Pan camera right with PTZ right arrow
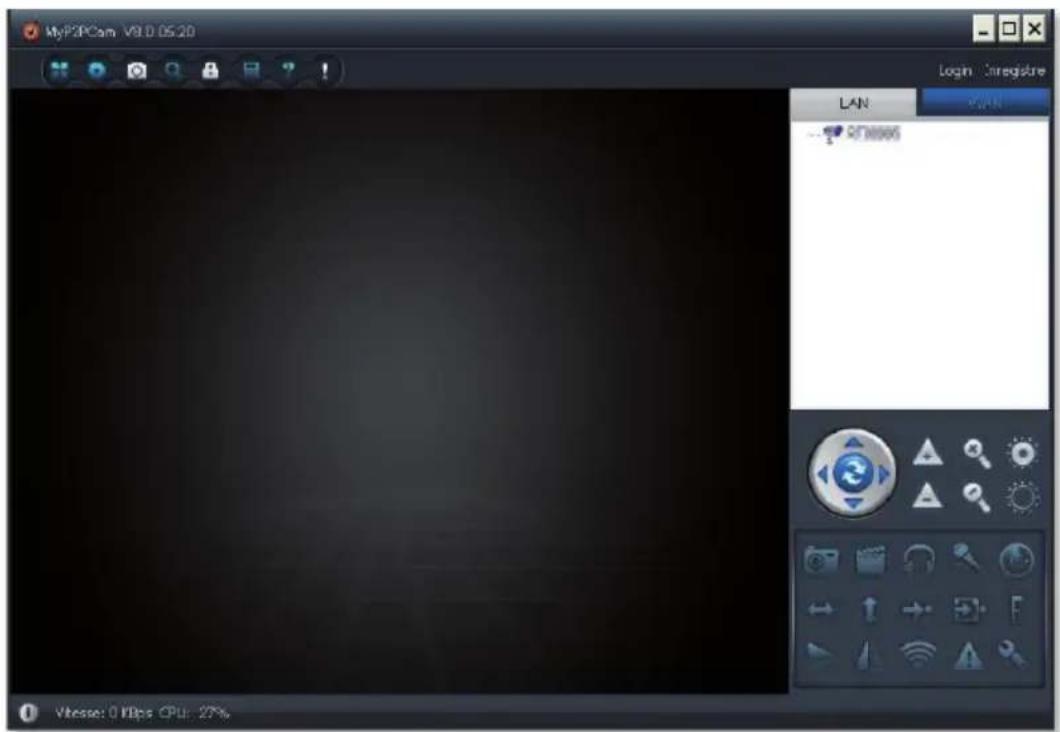Screen dimensions: 1060x732 [884, 474]
